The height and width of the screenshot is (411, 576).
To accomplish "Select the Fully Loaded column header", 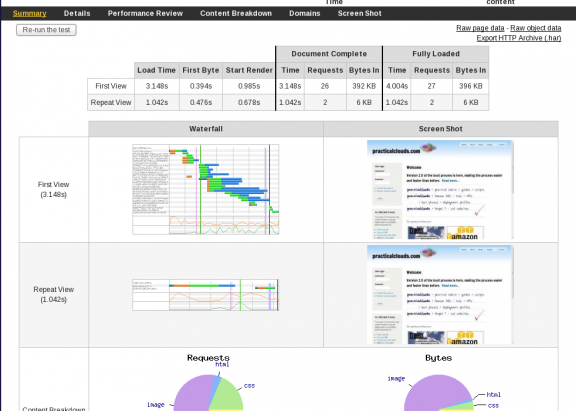I will point(436,54).
